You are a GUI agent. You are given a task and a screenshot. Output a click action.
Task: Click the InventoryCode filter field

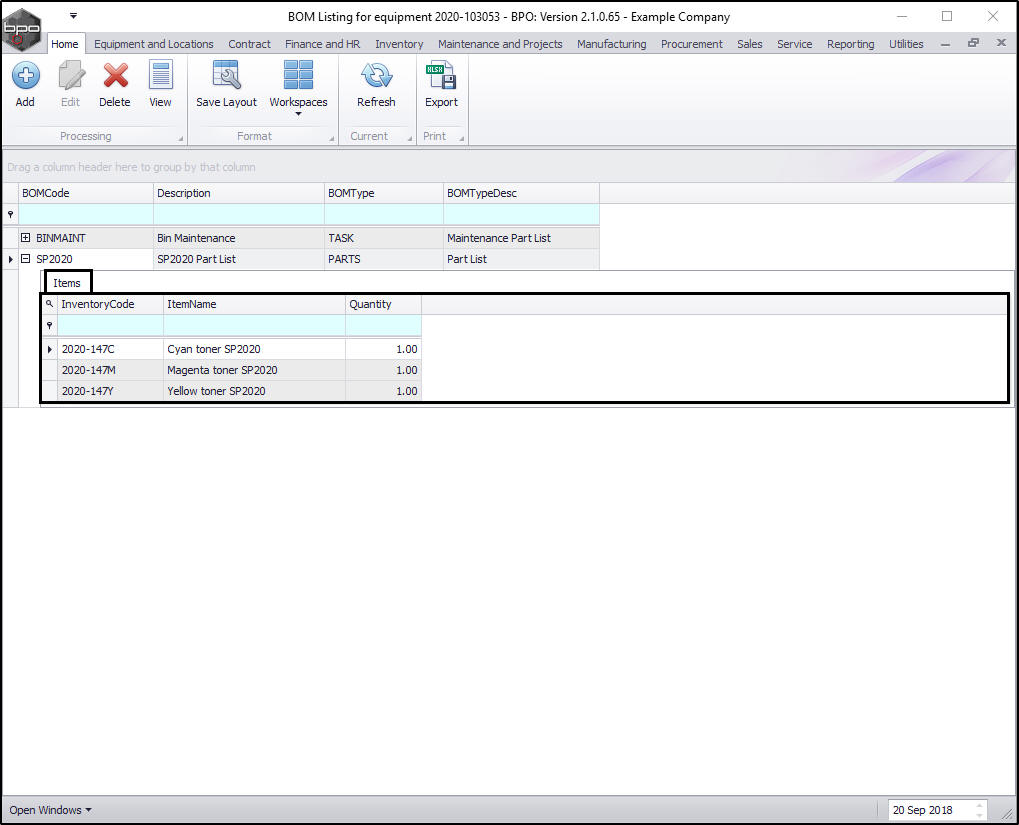click(110, 325)
